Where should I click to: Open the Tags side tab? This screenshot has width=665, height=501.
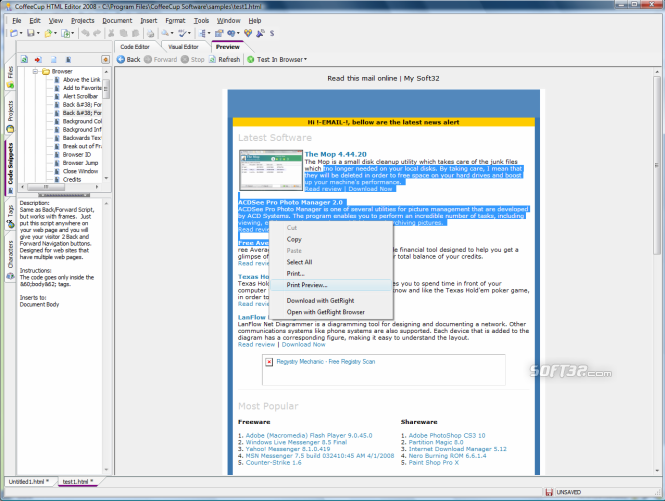(x=10, y=216)
